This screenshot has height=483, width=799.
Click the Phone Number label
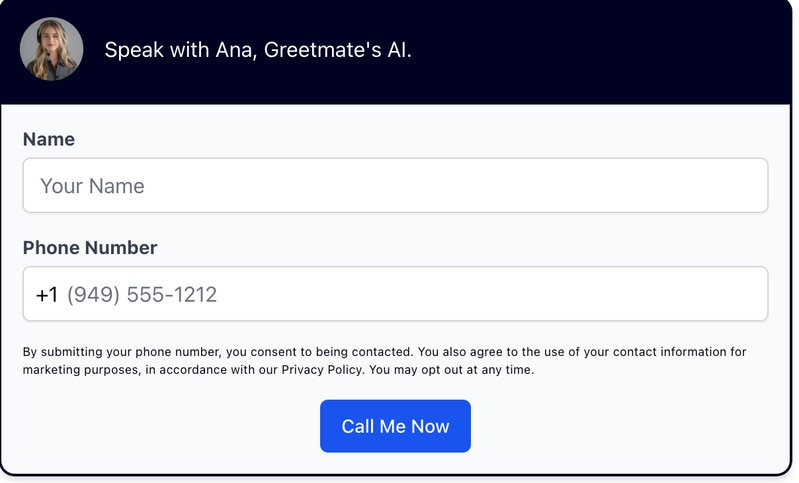pyautogui.click(x=90, y=248)
